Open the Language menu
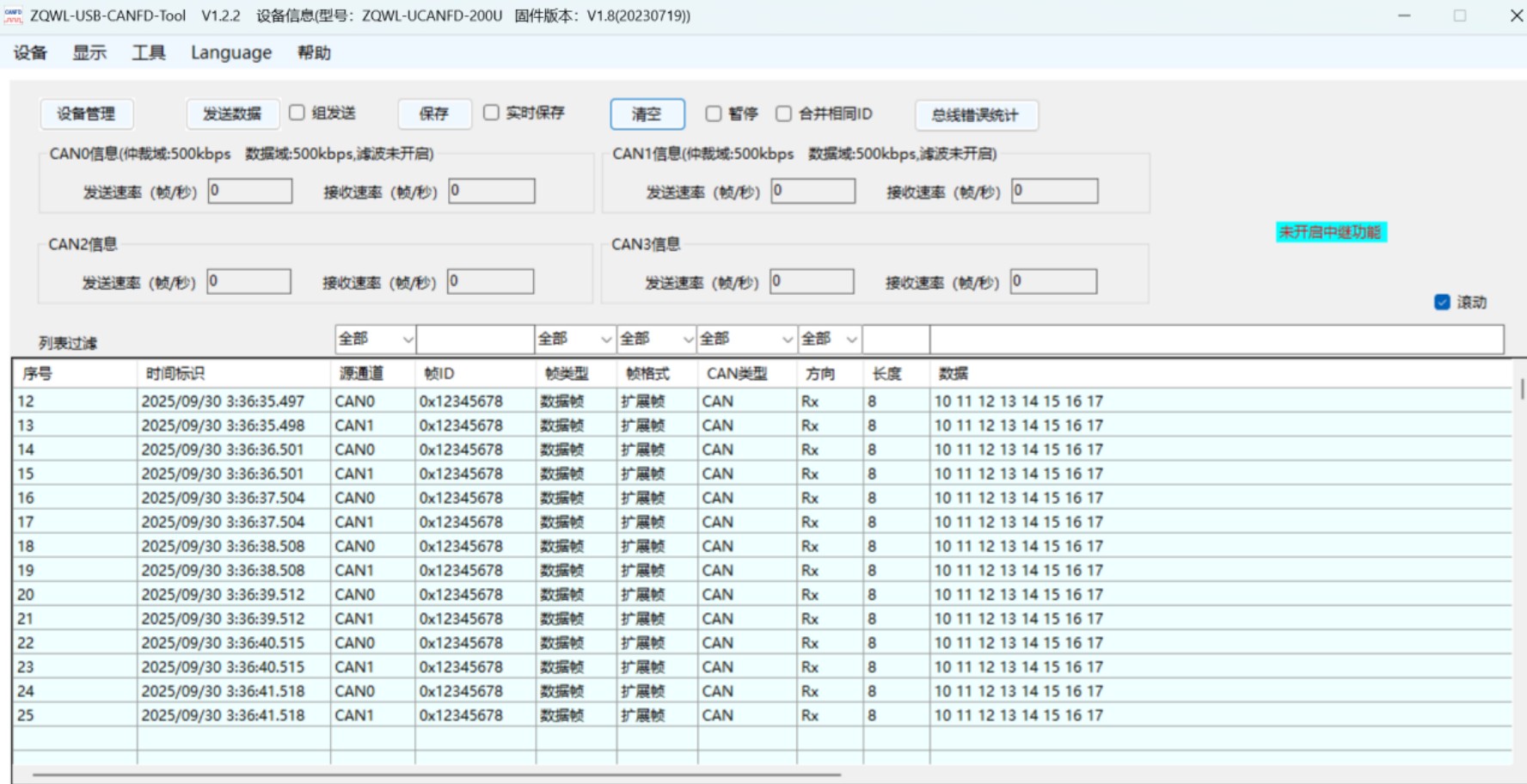This screenshot has height=784, width=1527. (230, 53)
